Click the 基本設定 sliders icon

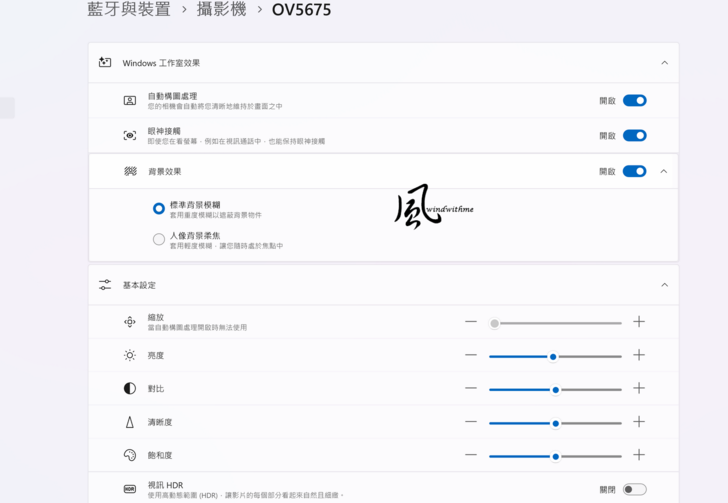click(x=105, y=285)
